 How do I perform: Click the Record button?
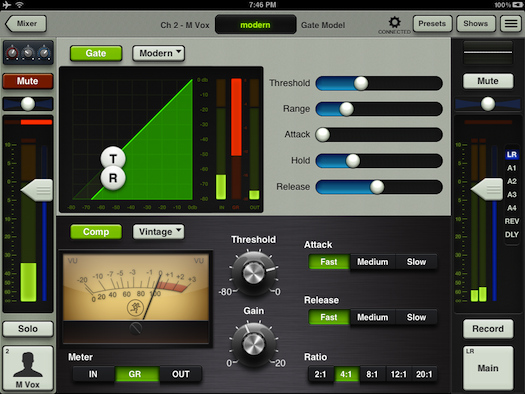pyautogui.click(x=488, y=329)
